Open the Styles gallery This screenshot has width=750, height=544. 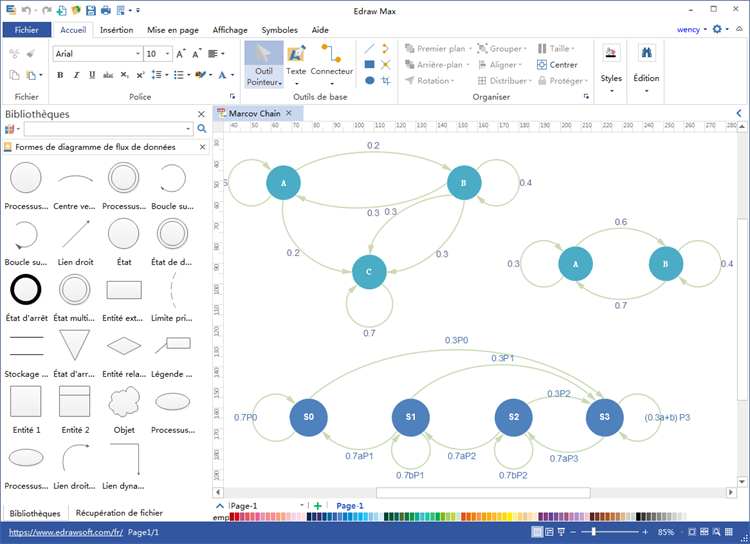point(611,65)
